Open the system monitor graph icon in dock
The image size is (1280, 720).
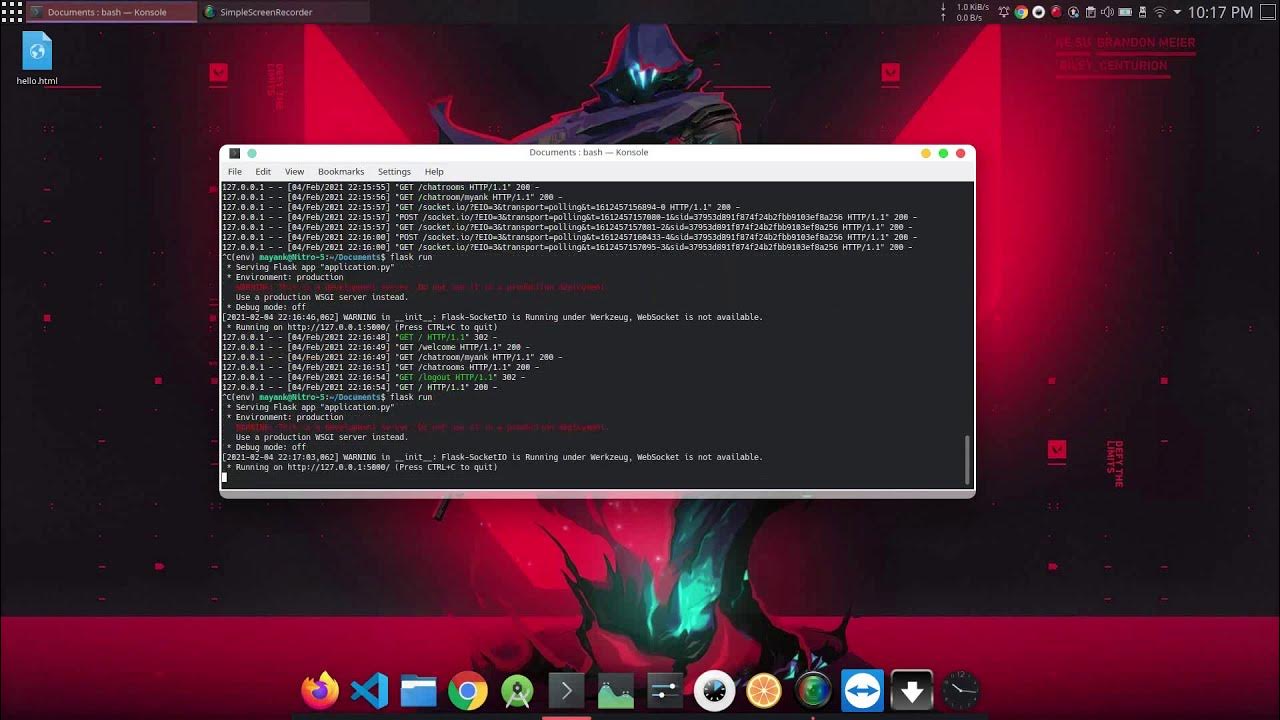(615, 690)
